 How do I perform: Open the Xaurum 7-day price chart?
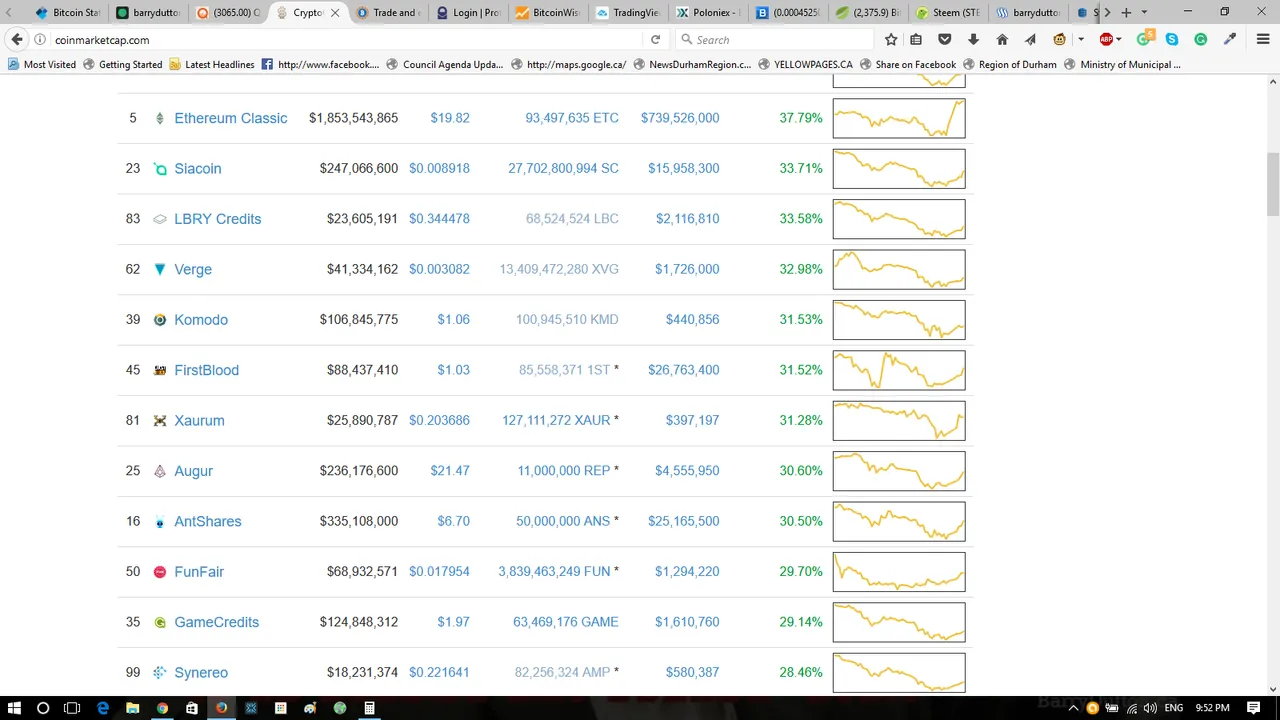[899, 421]
